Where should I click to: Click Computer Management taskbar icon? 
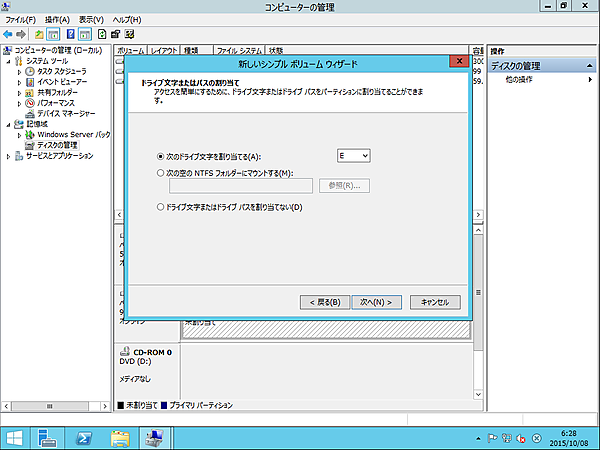155,439
